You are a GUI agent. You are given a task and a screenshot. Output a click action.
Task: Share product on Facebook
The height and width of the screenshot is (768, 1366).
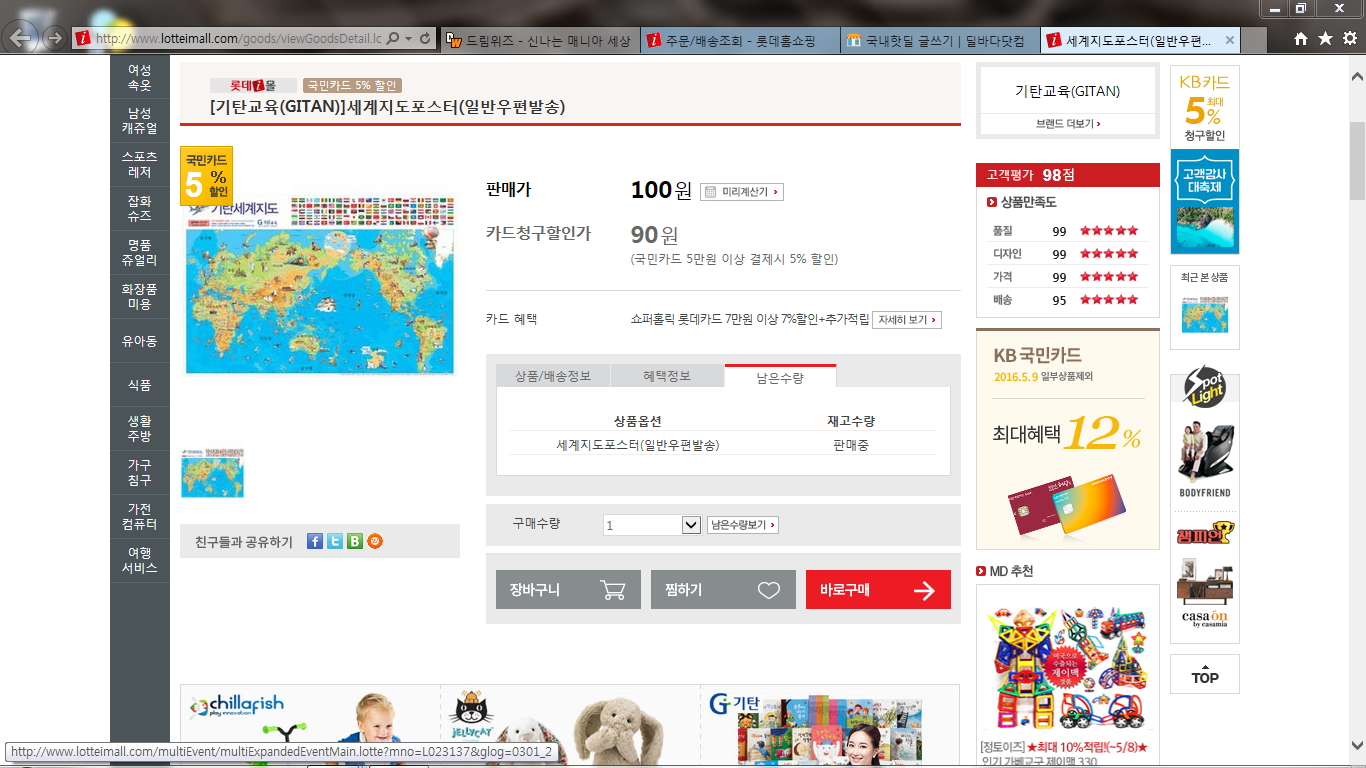[314, 541]
